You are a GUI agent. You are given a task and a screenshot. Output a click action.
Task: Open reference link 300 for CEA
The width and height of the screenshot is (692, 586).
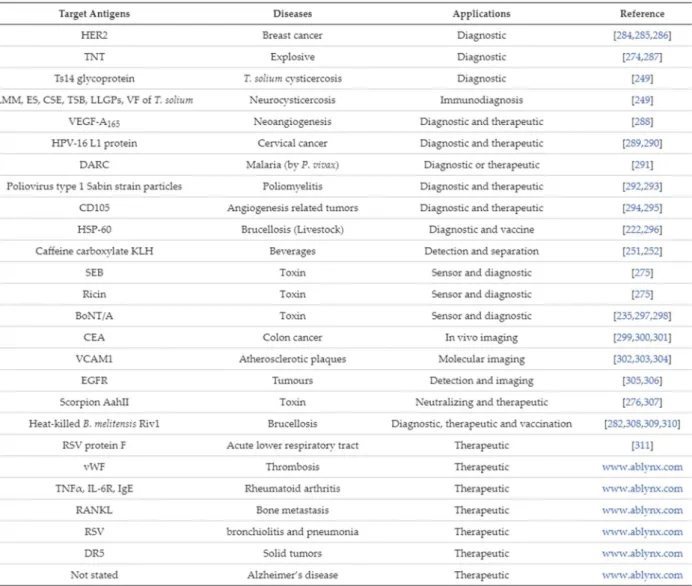tap(643, 338)
